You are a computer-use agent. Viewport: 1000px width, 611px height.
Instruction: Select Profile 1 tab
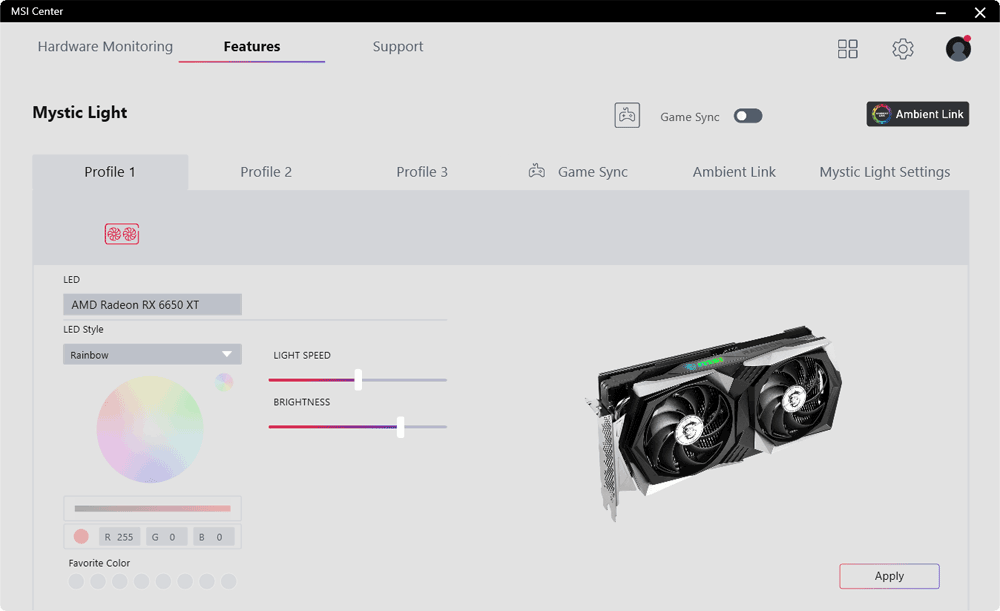coord(110,172)
